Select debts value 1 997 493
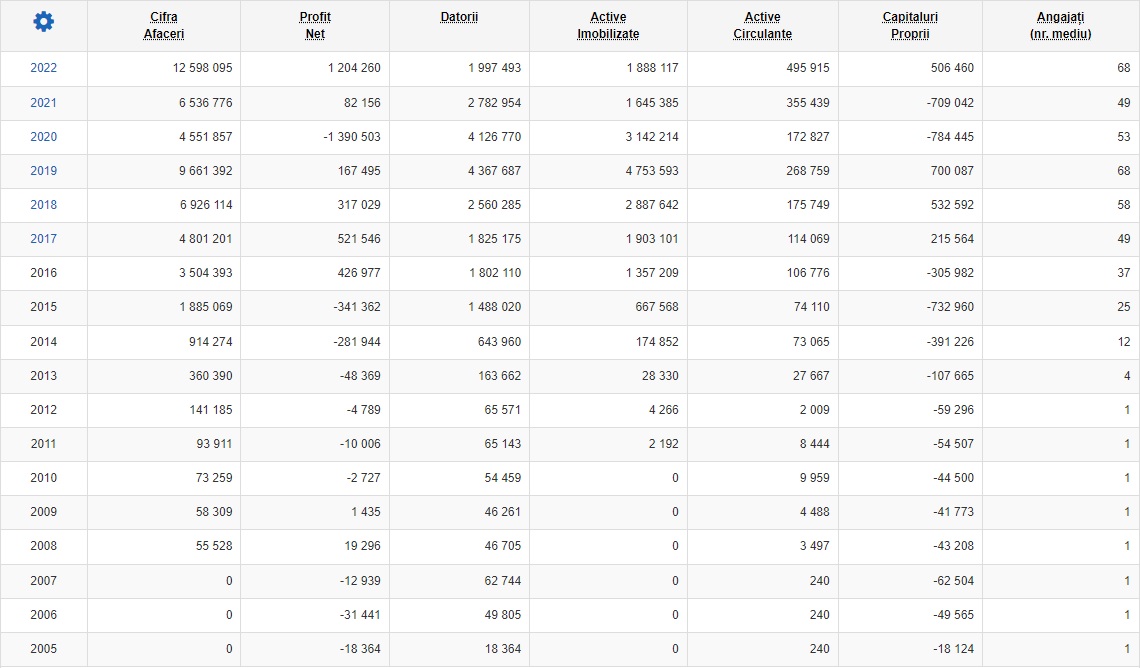The height and width of the screenshot is (668, 1140). [494, 68]
